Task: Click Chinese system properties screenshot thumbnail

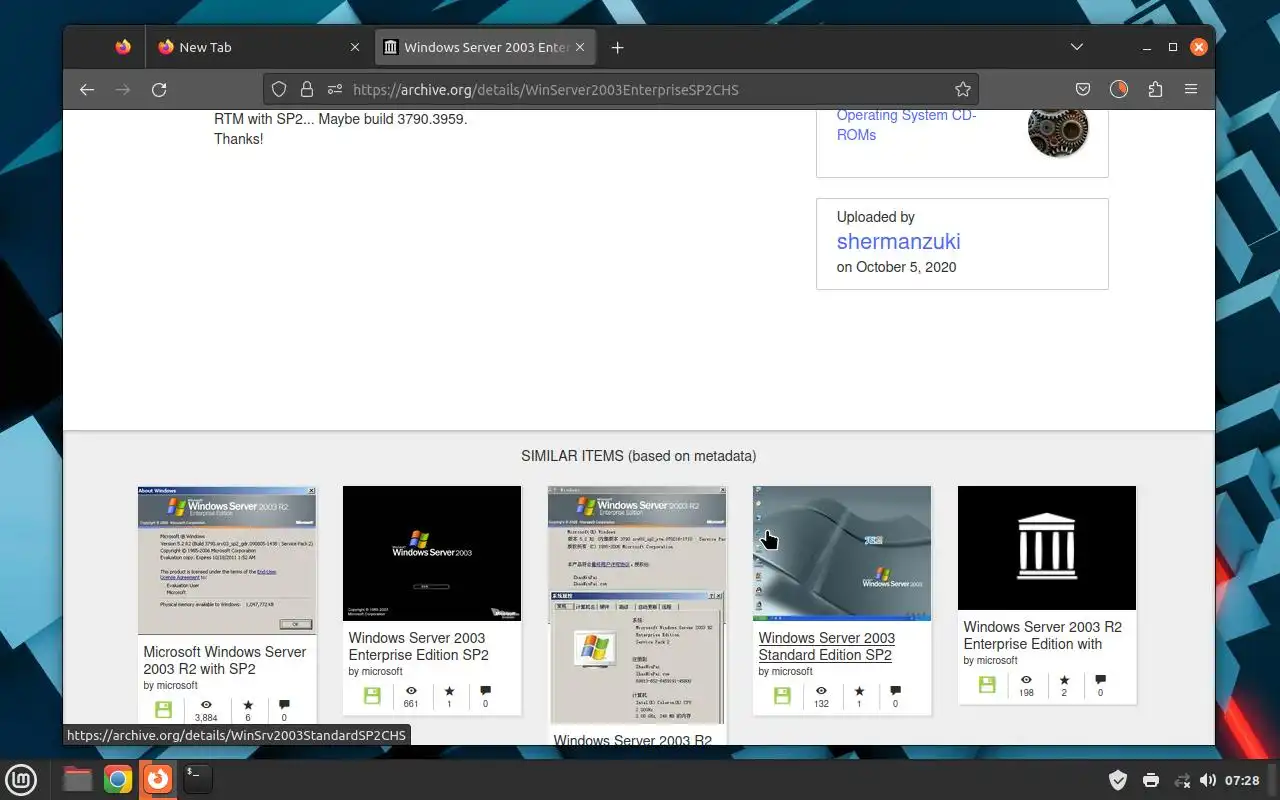Action: click(637, 605)
